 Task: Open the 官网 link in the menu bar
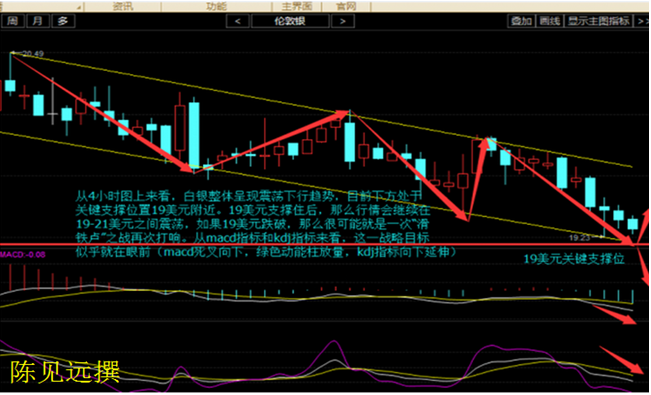346,6
